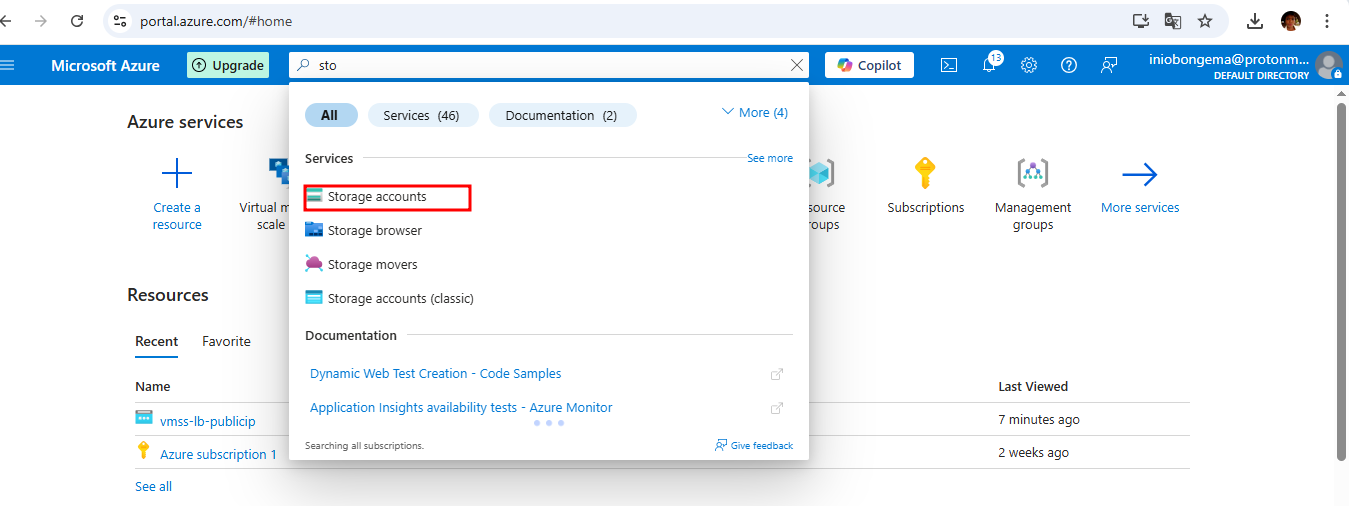1349x506 pixels.
Task: Open the top bar feedback icon
Action: pyautogui.click(x=1109, y=65)
